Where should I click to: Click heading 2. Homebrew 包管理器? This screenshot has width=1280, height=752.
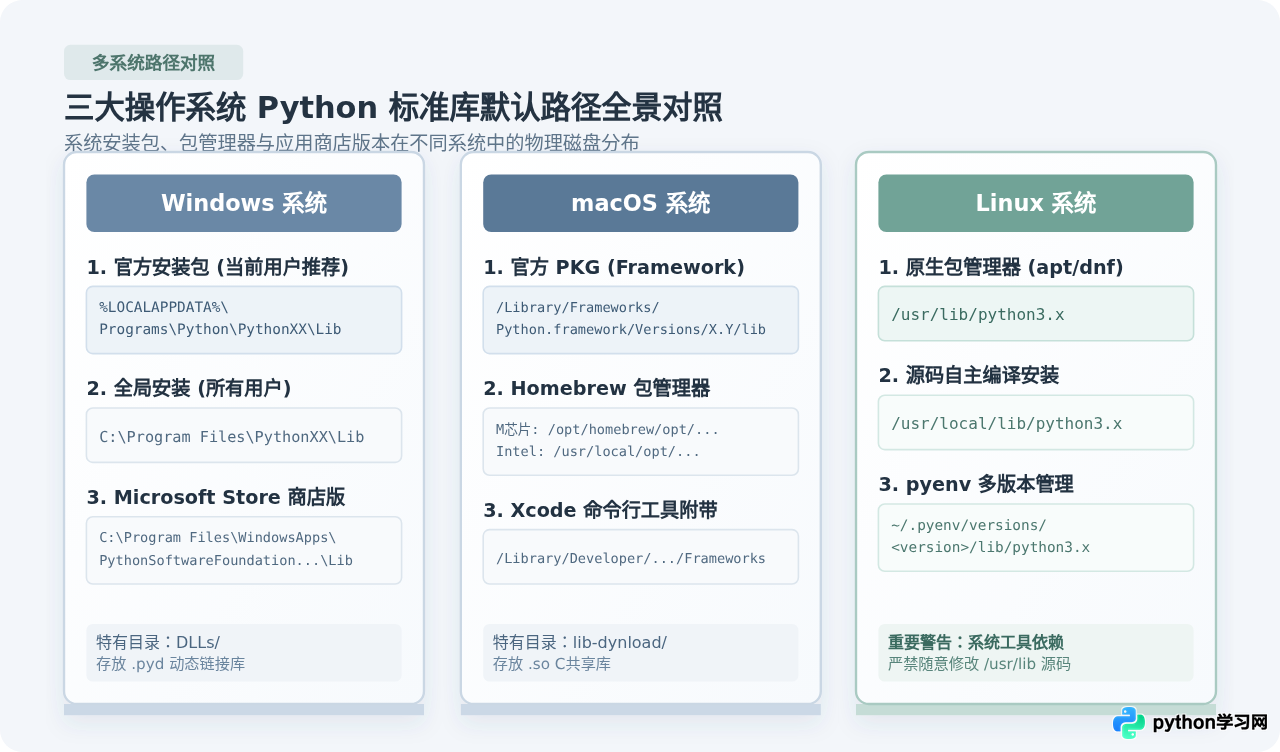click(597, 388)
